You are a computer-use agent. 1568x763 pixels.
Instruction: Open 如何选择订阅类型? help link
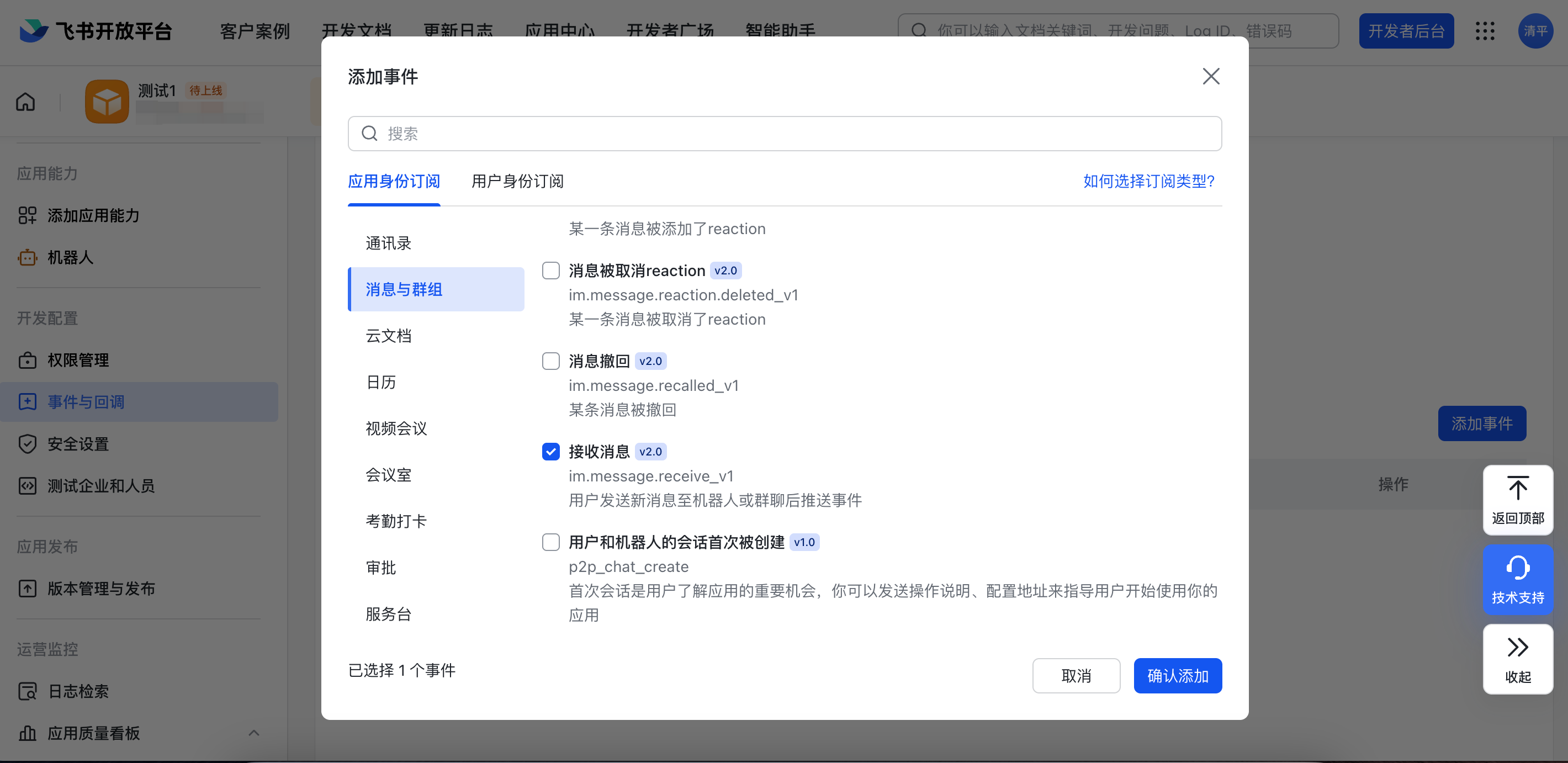click(x=1148, y=181)
